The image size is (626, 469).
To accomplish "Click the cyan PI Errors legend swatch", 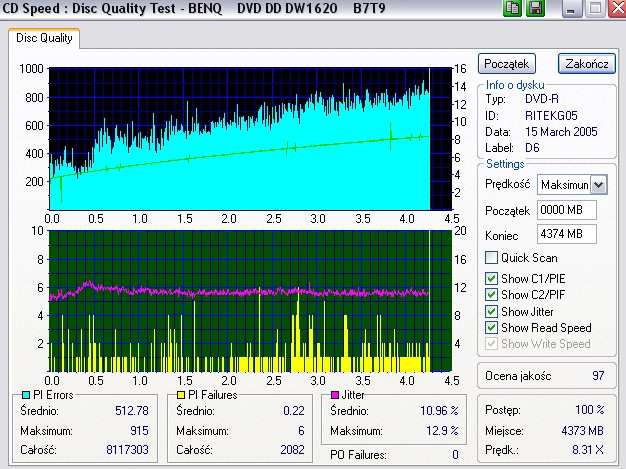I will coord(26,395).
